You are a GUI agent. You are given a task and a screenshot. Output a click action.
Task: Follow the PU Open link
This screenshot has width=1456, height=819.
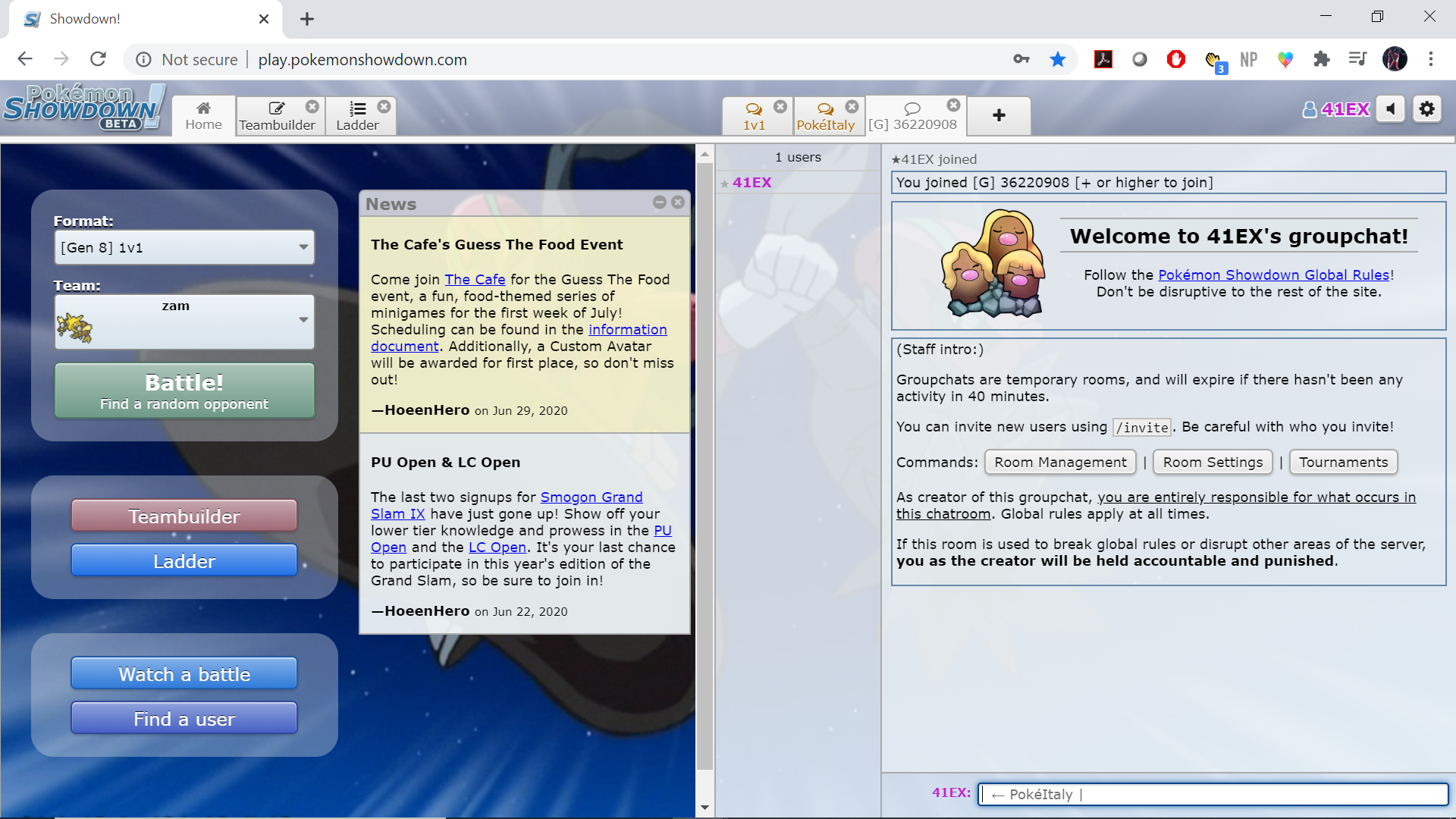(663, 530)
